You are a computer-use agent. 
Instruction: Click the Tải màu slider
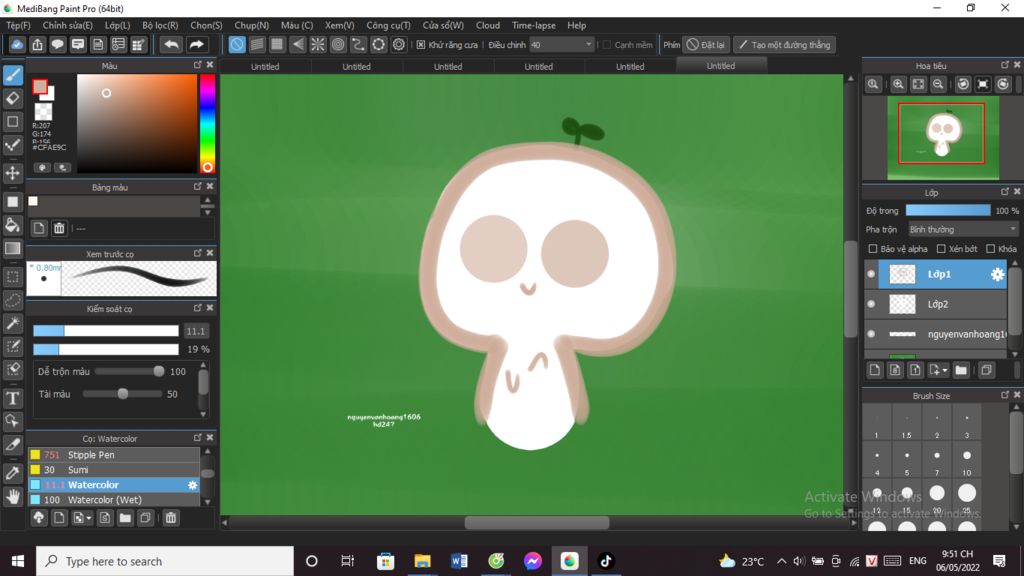[x=122, y=394]
